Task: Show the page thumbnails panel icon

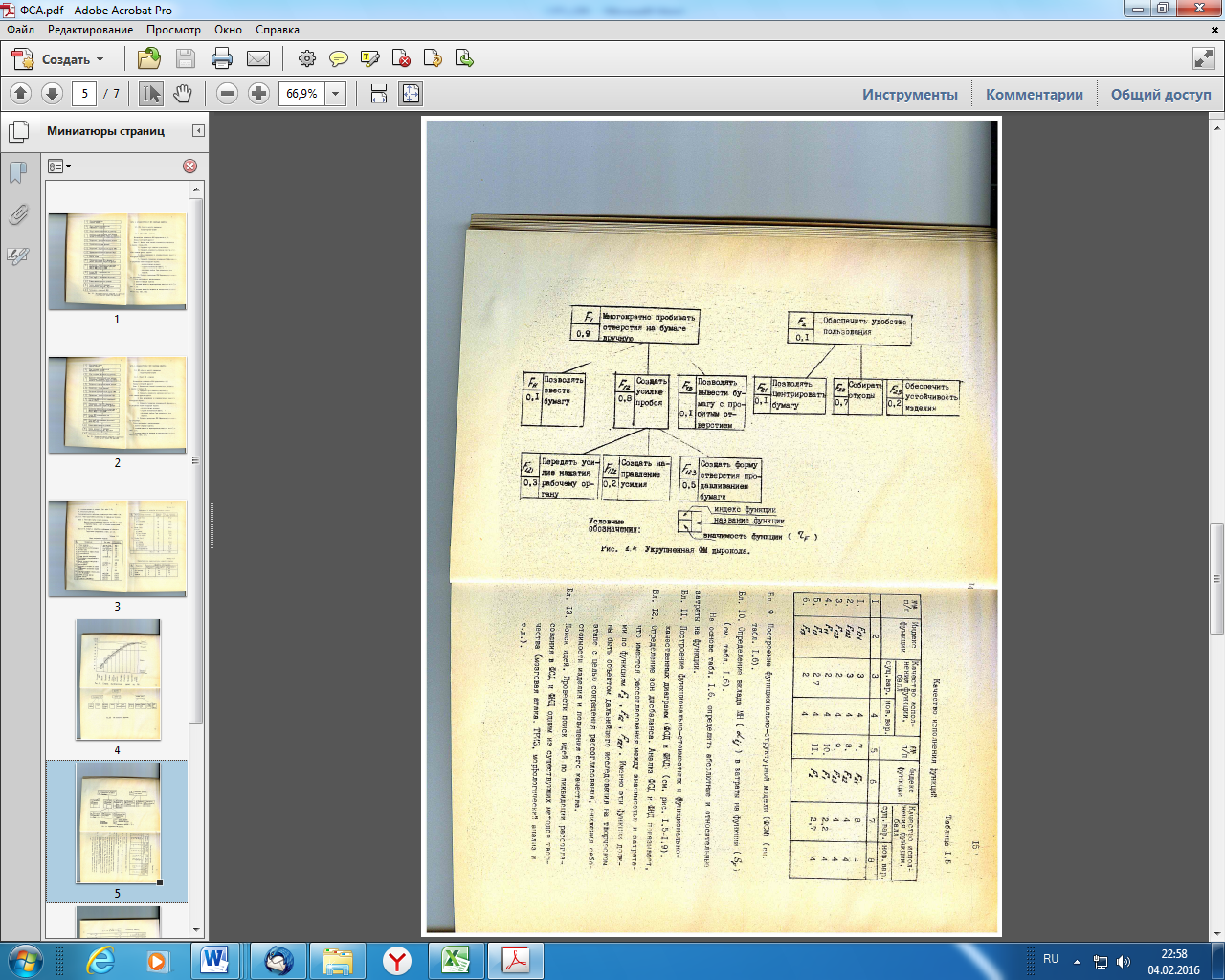Action: click(x=18, y=131)
